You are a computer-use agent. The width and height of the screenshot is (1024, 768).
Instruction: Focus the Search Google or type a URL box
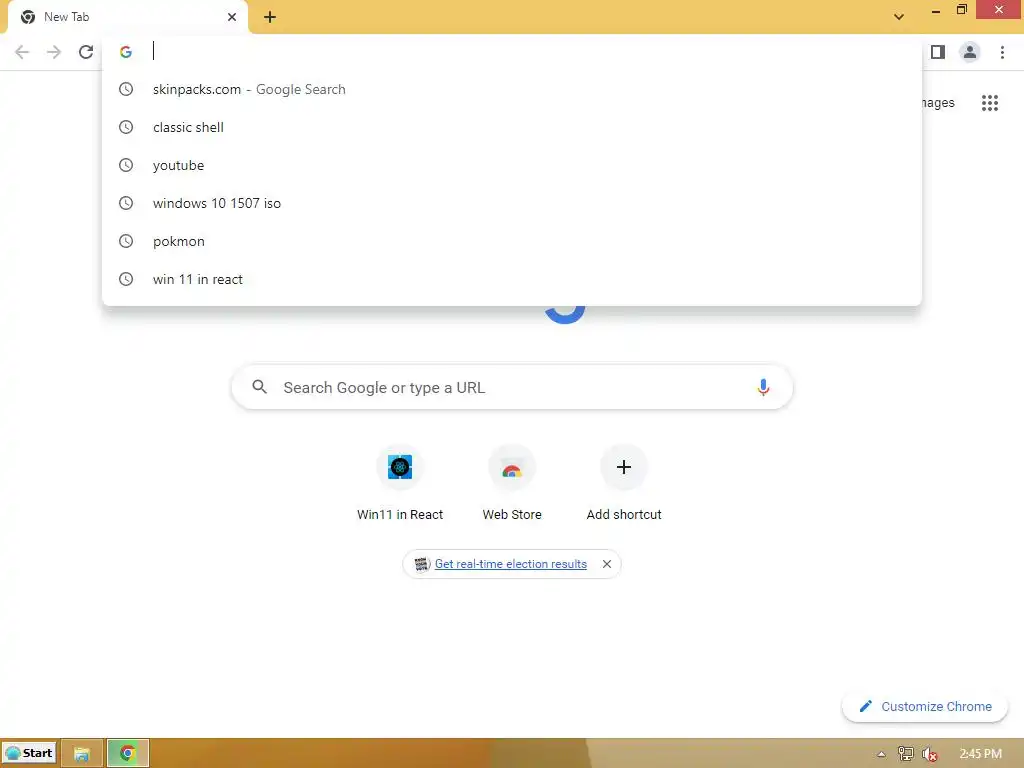[512, 387]
